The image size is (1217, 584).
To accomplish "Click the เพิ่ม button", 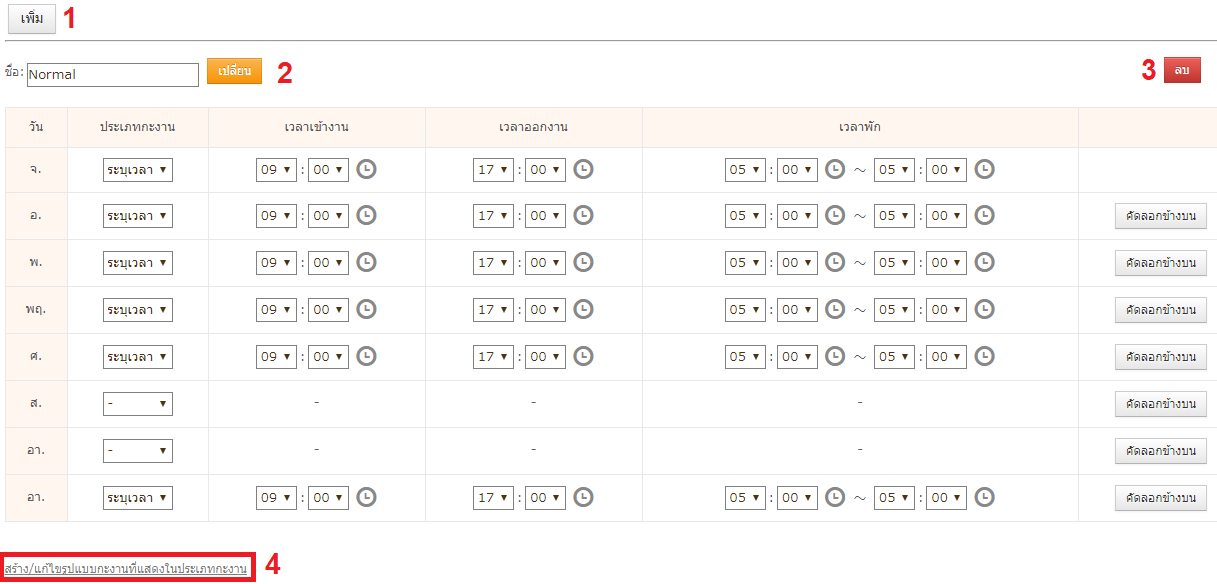I will point(32,19).
